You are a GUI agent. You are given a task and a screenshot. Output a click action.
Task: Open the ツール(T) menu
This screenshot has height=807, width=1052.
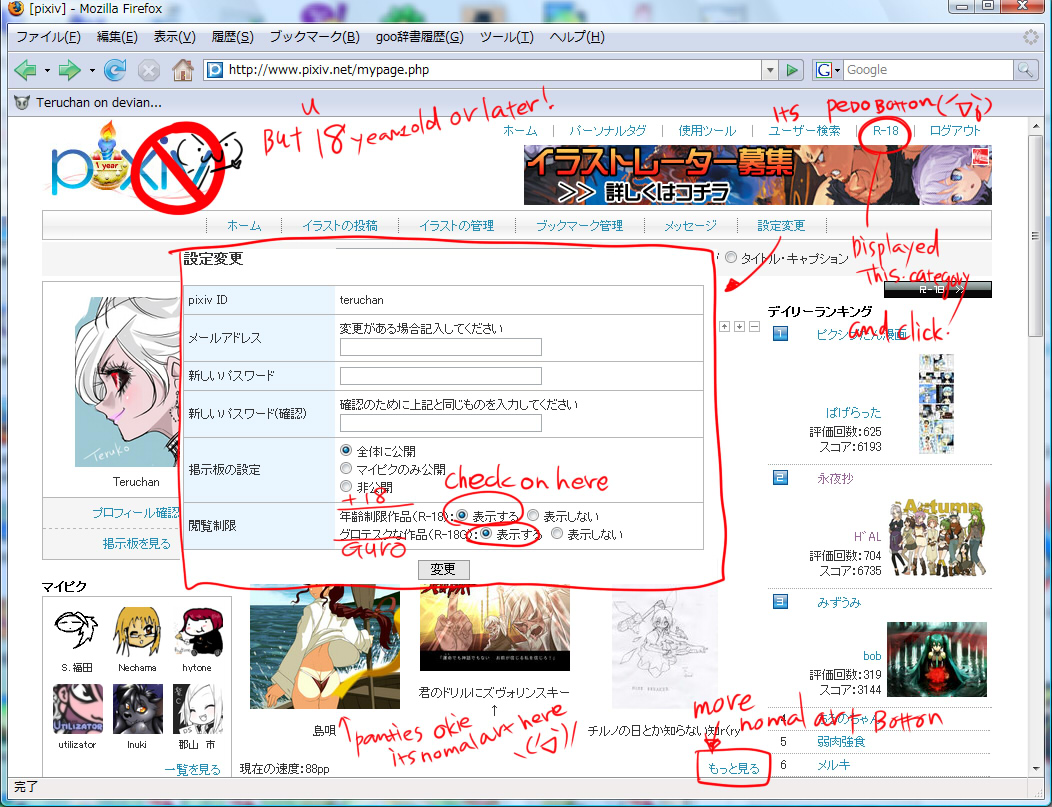506,37
